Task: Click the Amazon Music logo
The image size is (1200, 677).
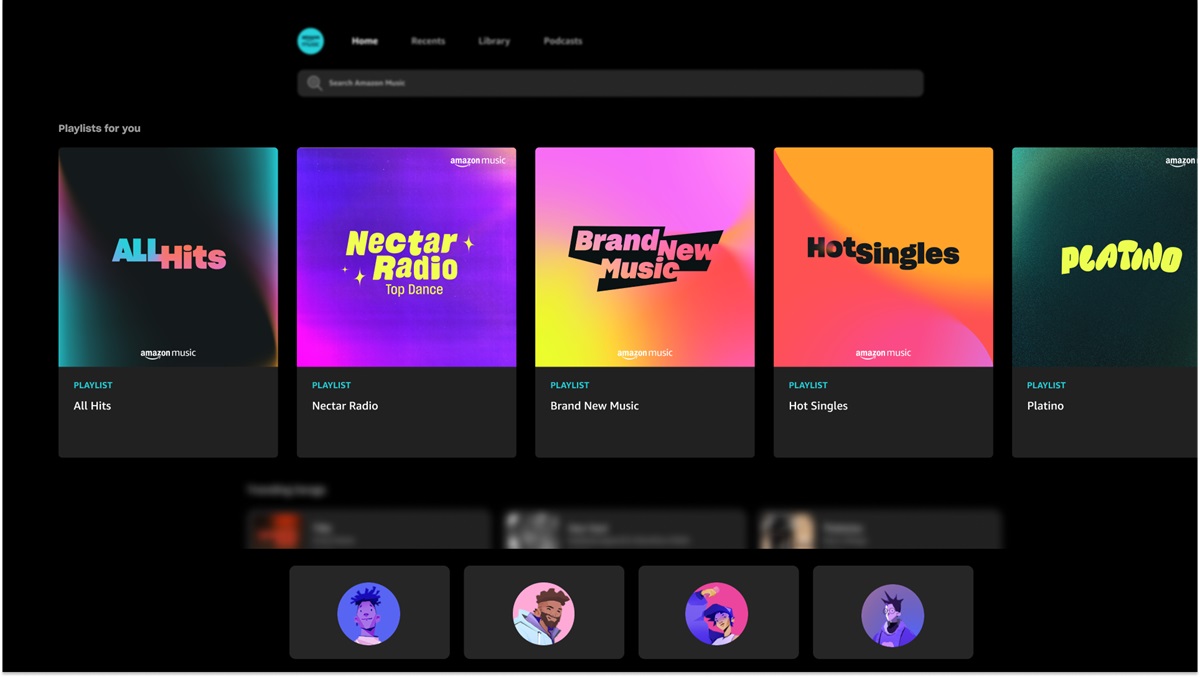Action: click(x=311, y=41)
